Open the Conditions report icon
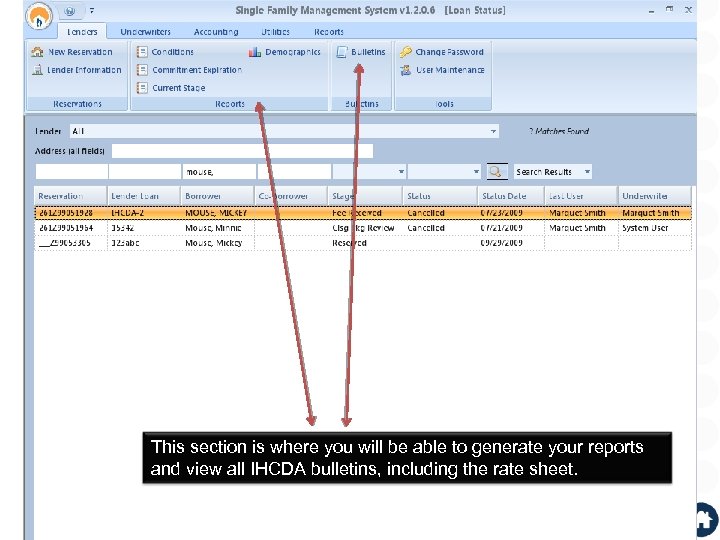Screen dimensions: 720x540 [142, 52]
